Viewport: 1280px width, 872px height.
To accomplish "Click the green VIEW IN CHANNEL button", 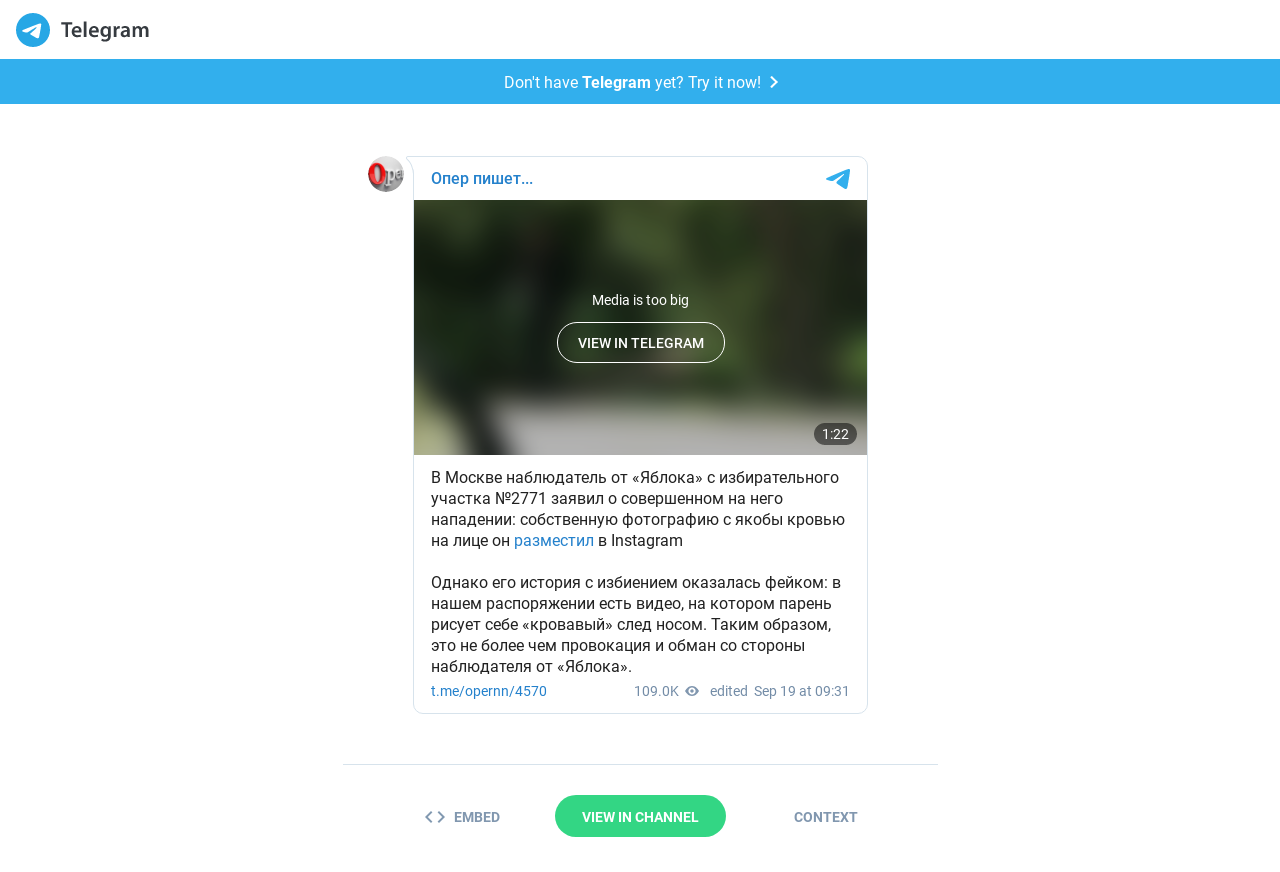I will (640, 816).
